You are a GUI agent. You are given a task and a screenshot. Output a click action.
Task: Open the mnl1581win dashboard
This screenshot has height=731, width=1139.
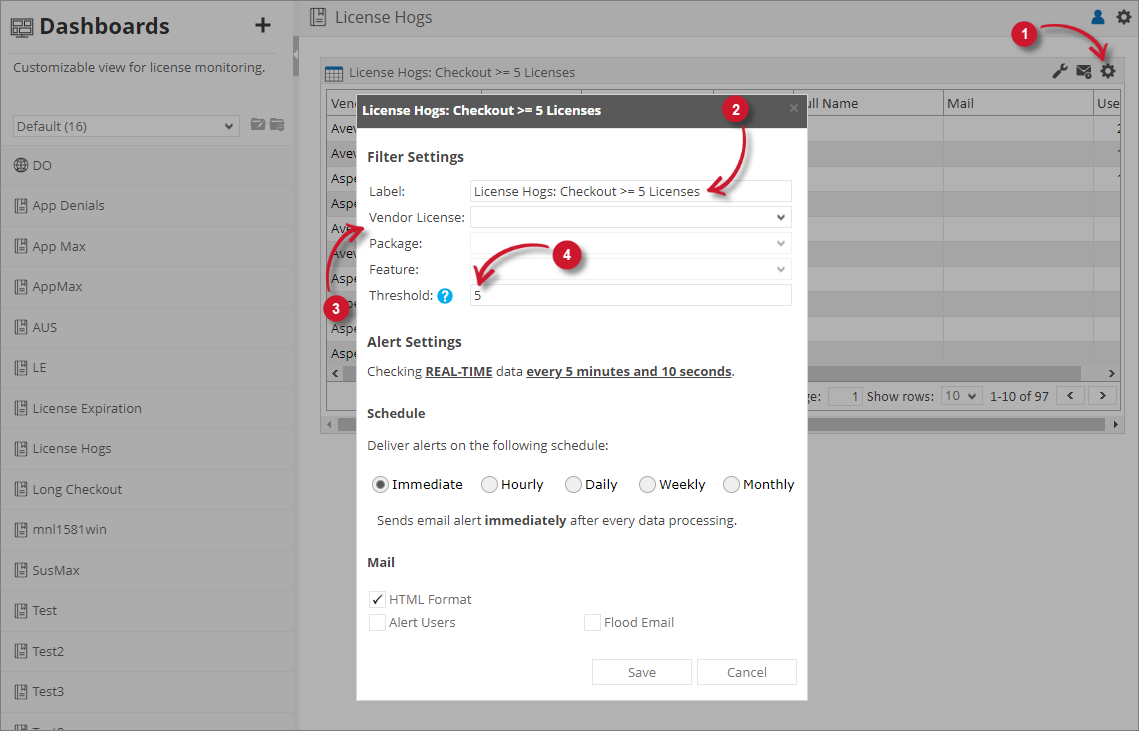click(x=149, y=530)
